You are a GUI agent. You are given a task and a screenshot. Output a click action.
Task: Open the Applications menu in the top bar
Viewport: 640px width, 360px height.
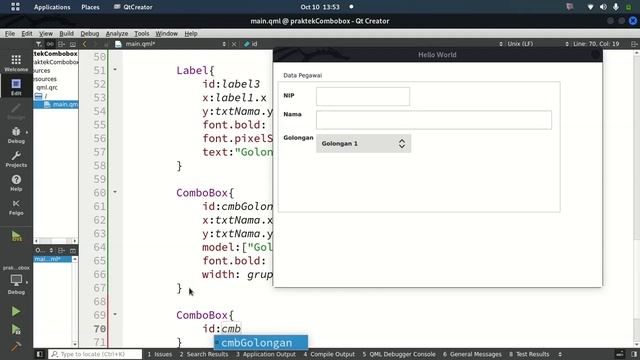pos(52,7)
